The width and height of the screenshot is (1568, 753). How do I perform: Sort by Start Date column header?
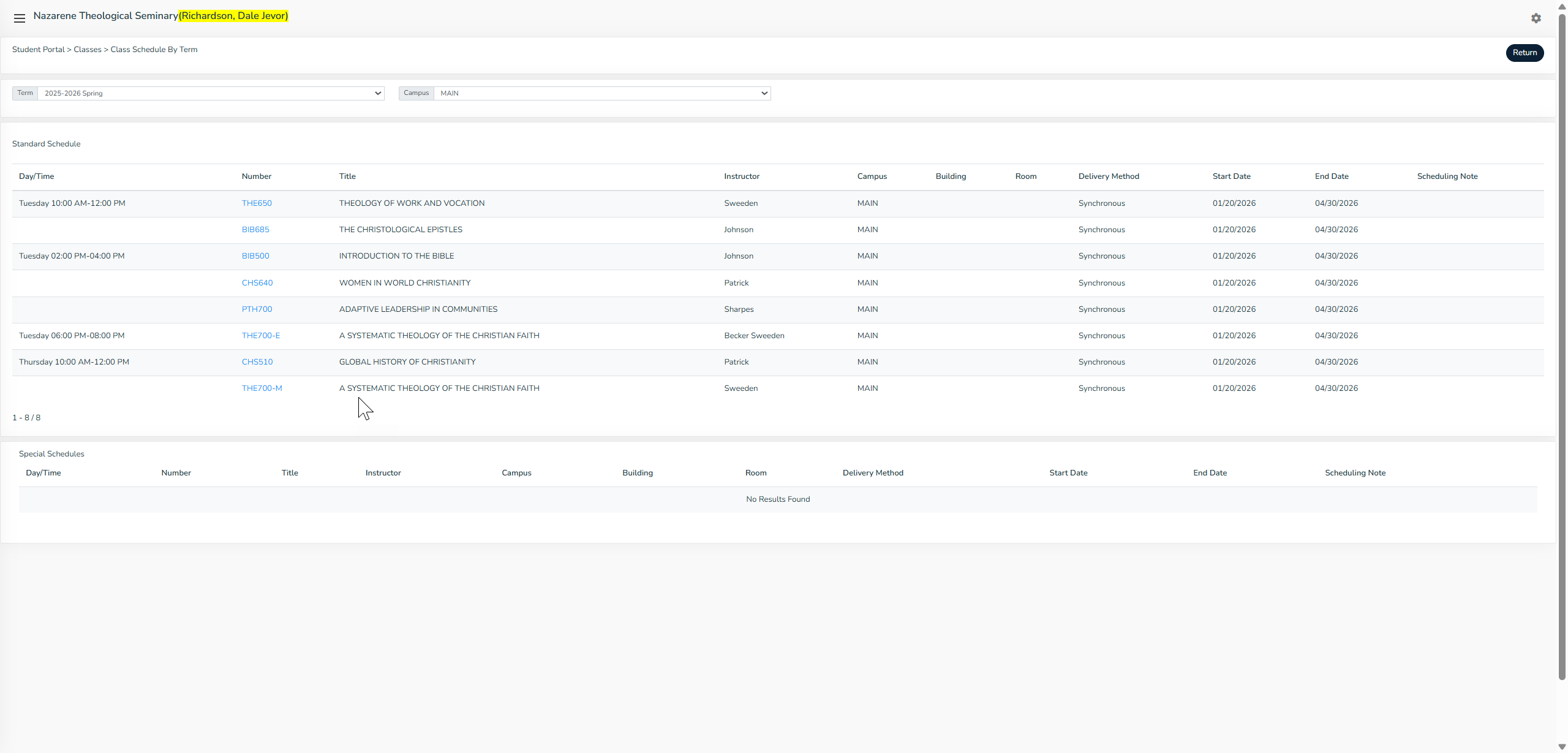coord(1231,176)
